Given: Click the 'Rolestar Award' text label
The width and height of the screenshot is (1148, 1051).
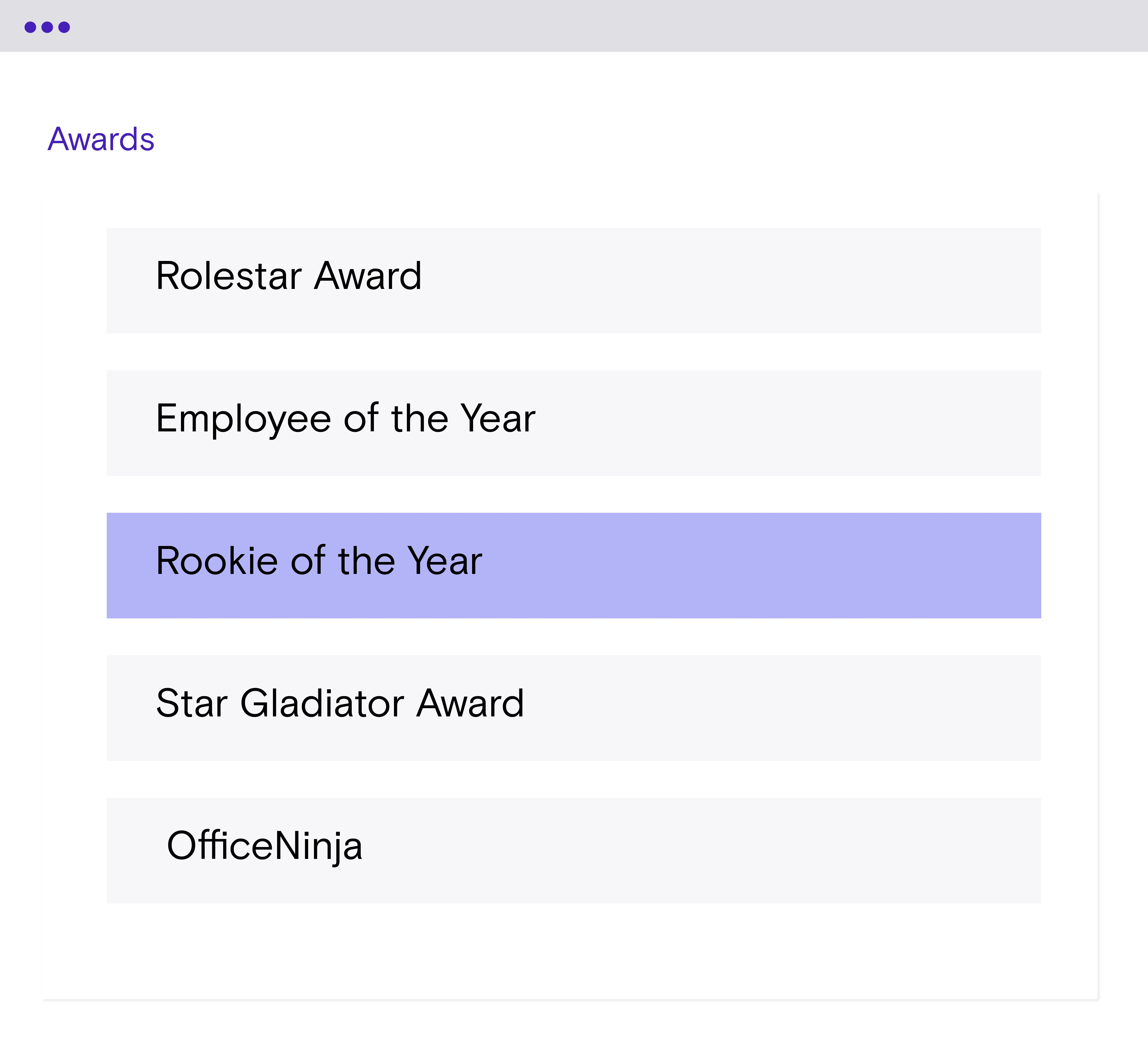Looking at the screenshot, I should [x=289, y=276].
